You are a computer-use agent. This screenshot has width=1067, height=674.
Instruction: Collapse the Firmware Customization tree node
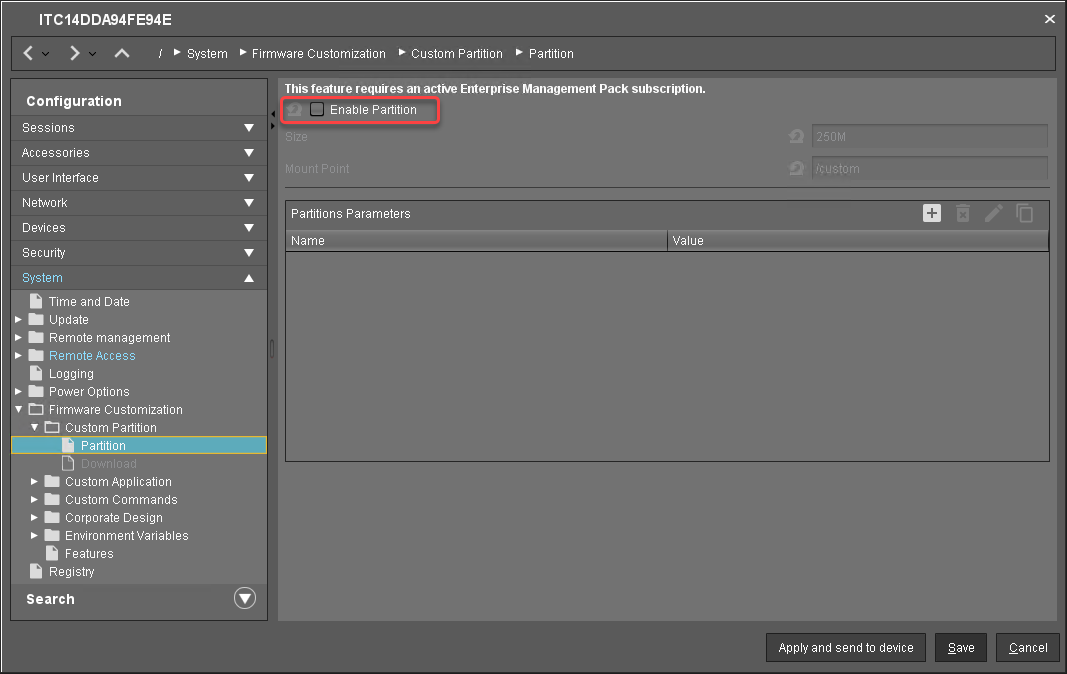19,410
